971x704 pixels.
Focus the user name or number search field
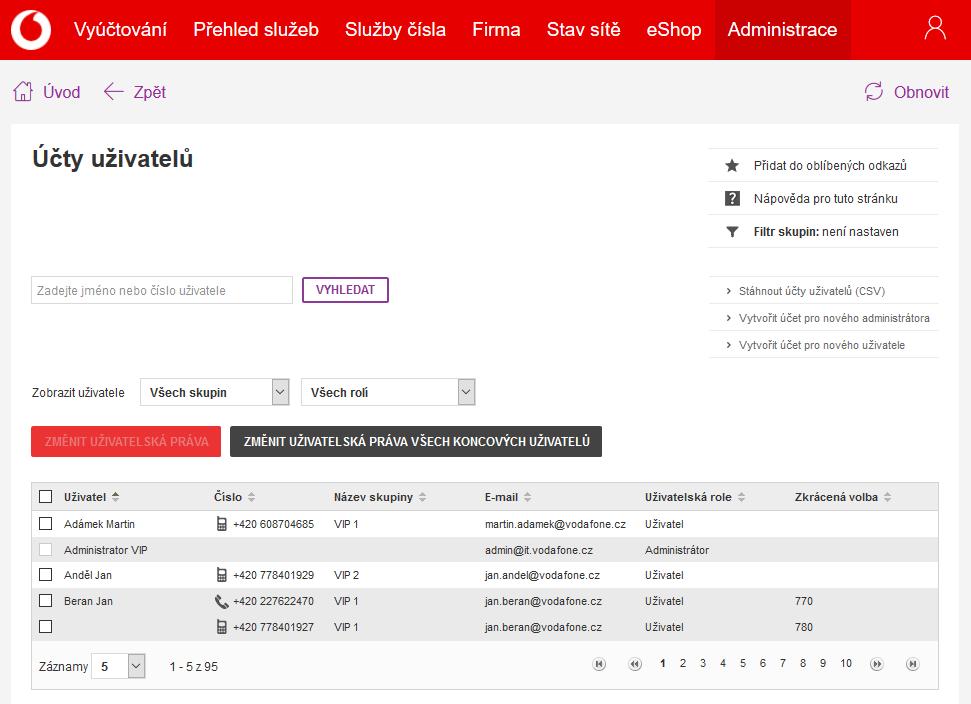pyautogui.click(x=162, y=290)
